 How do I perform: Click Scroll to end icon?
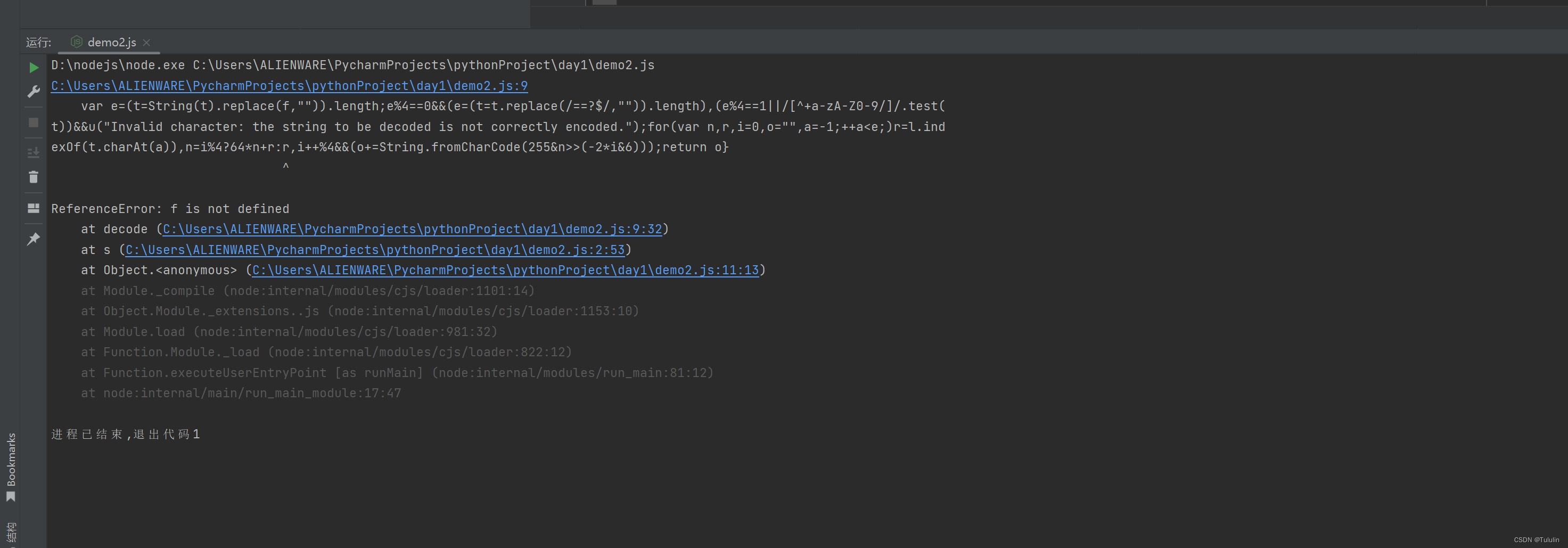34,152
